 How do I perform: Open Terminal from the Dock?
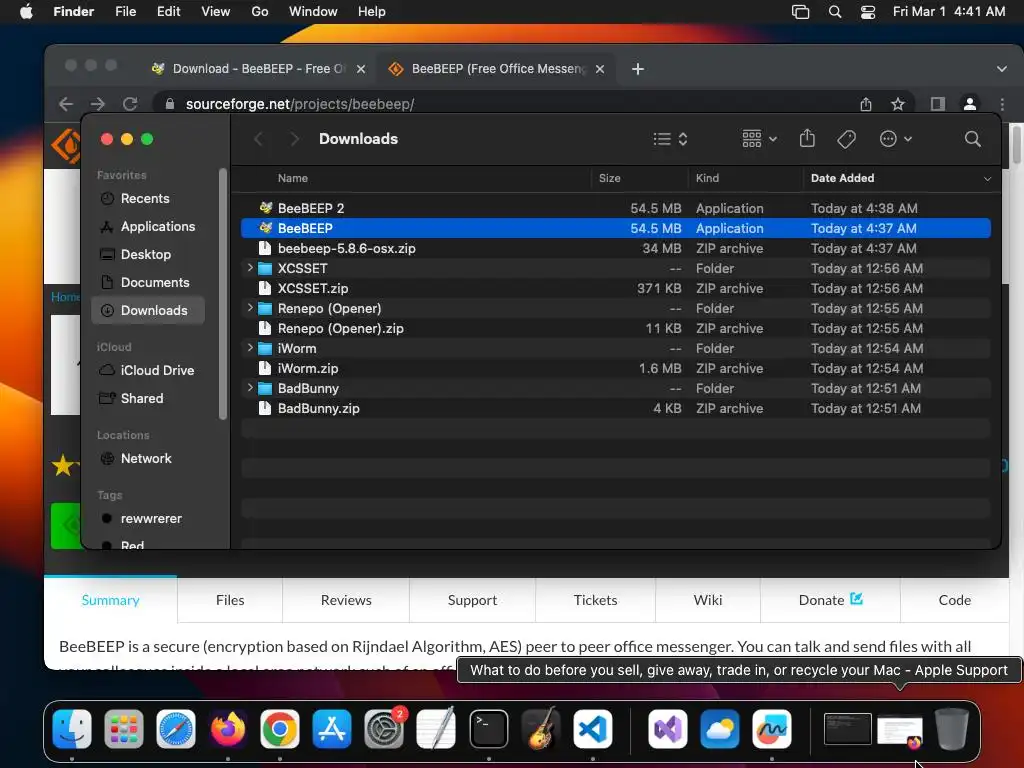488,729
